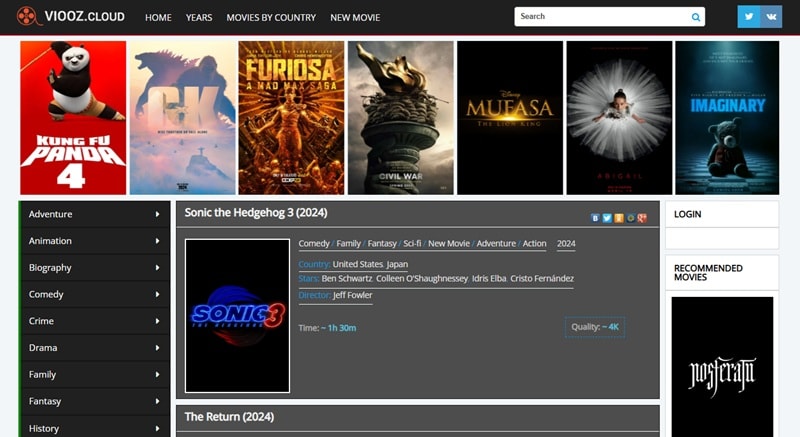800x437 pixels.
Task: Open the NEW MOVIE section
Action: click(355, 17)
